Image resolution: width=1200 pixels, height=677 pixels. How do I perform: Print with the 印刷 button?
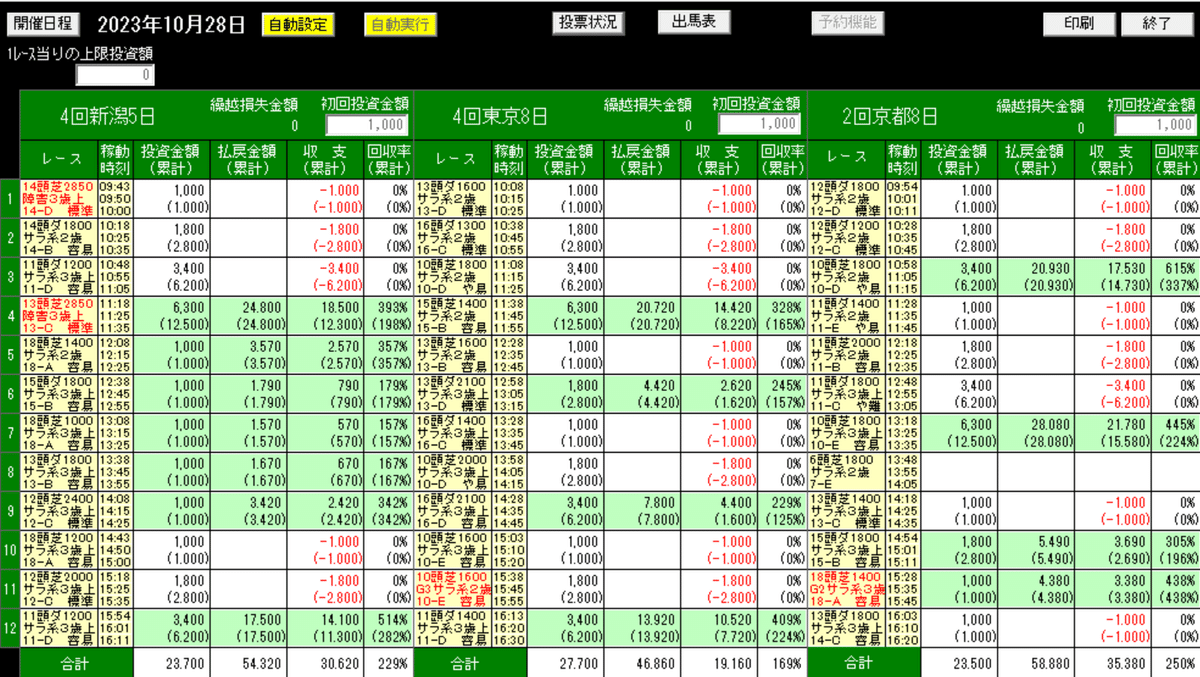coord(1079,24)
